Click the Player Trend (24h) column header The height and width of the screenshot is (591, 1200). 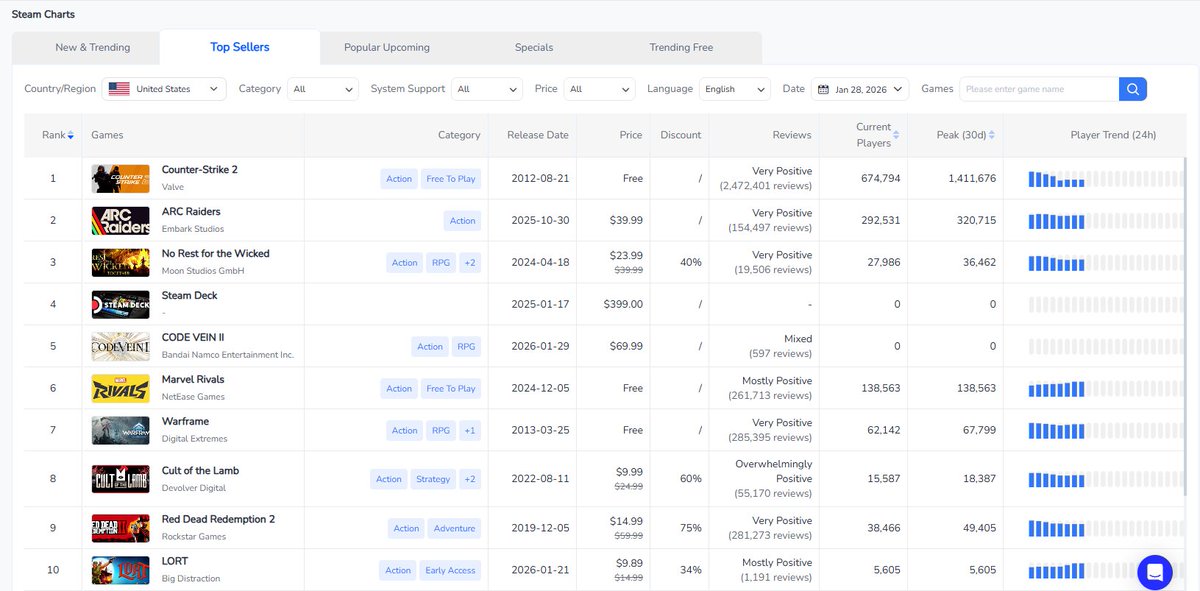pos(1113,135)
